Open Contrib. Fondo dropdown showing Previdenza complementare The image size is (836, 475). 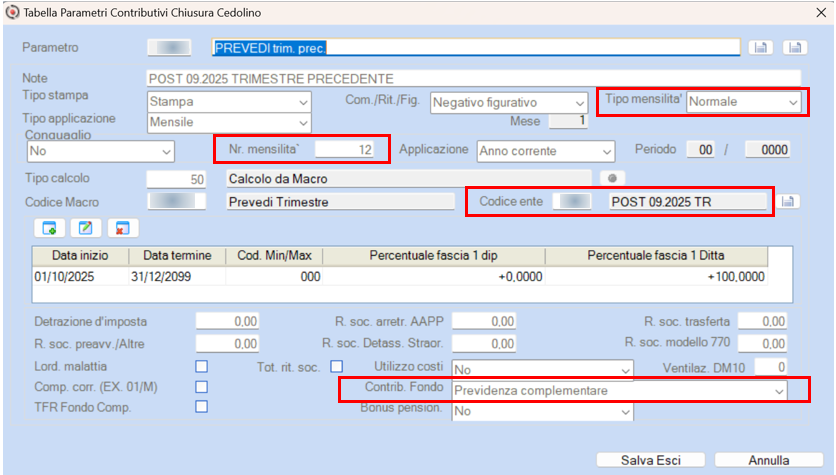[620, 390]
